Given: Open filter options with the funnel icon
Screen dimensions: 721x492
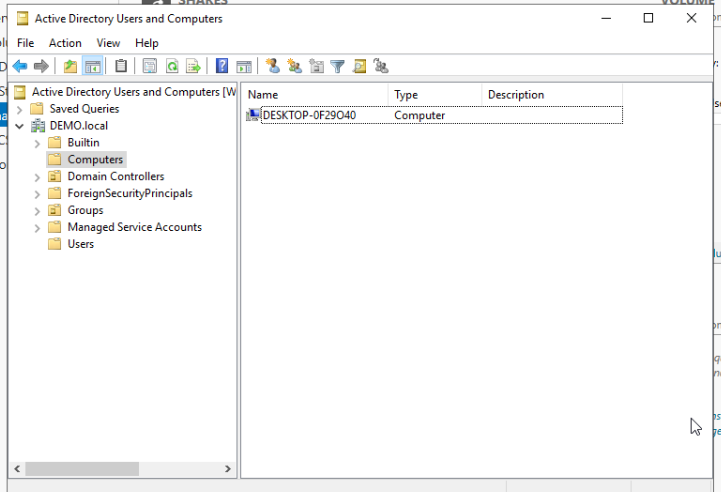Looking at the screenshot, I should [x=338, y=67].
